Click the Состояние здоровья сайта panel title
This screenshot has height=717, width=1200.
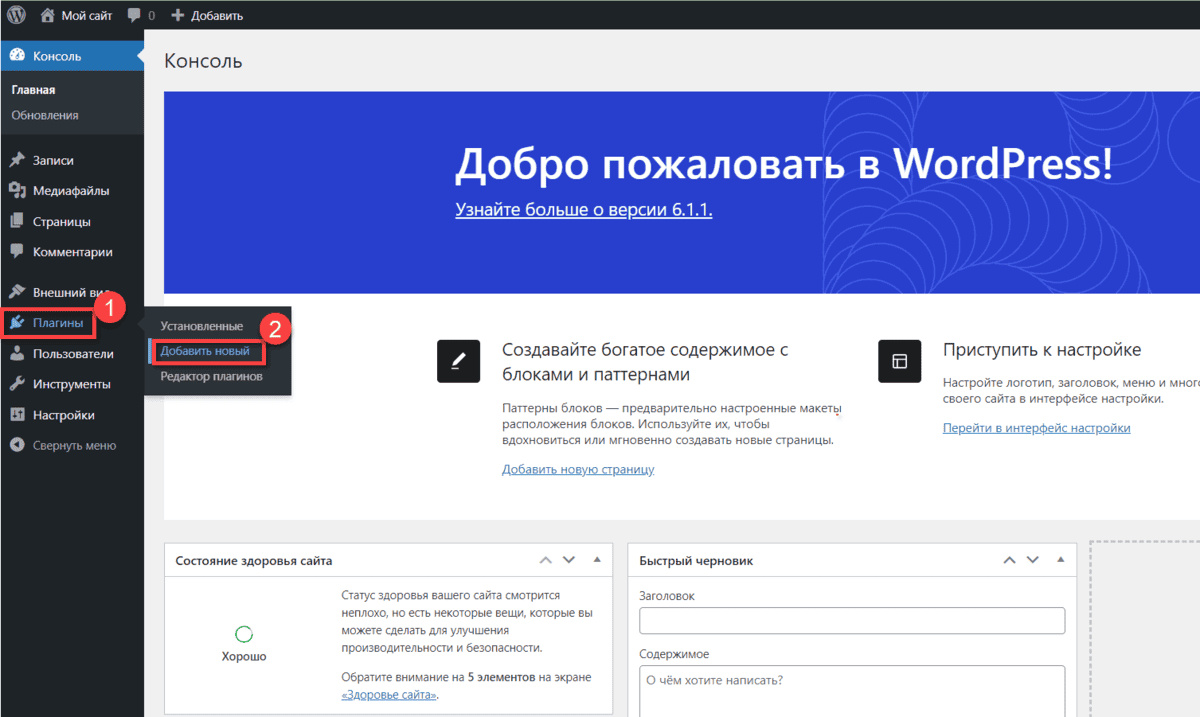point(254,561)
